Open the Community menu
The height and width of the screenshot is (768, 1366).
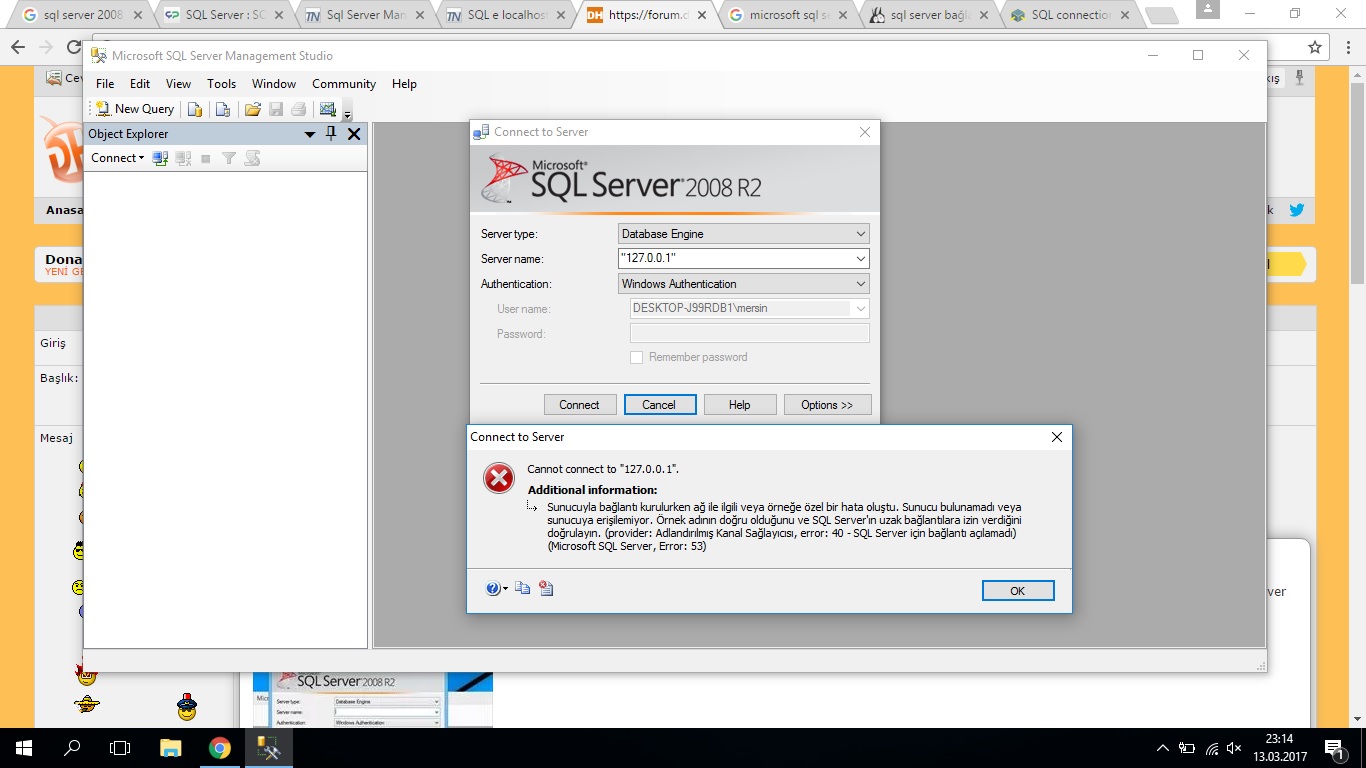[344, 84]
